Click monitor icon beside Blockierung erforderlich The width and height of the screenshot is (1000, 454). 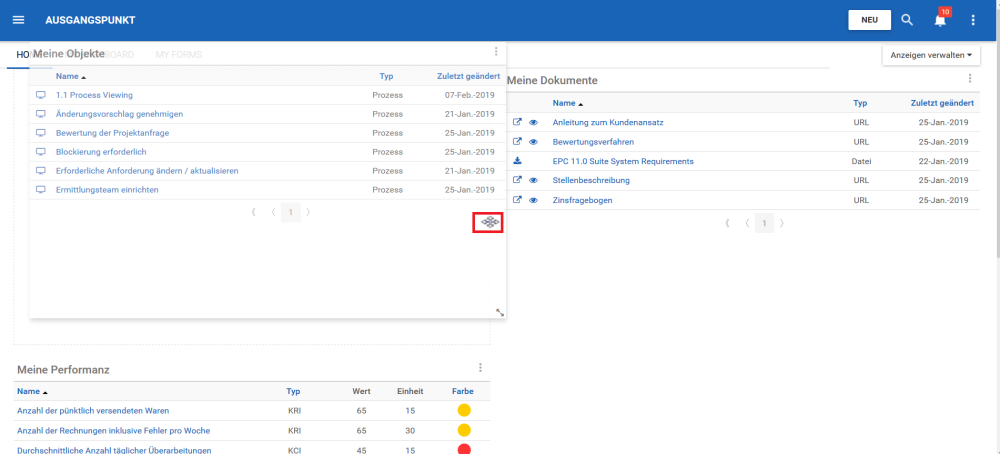coord(41,152)
